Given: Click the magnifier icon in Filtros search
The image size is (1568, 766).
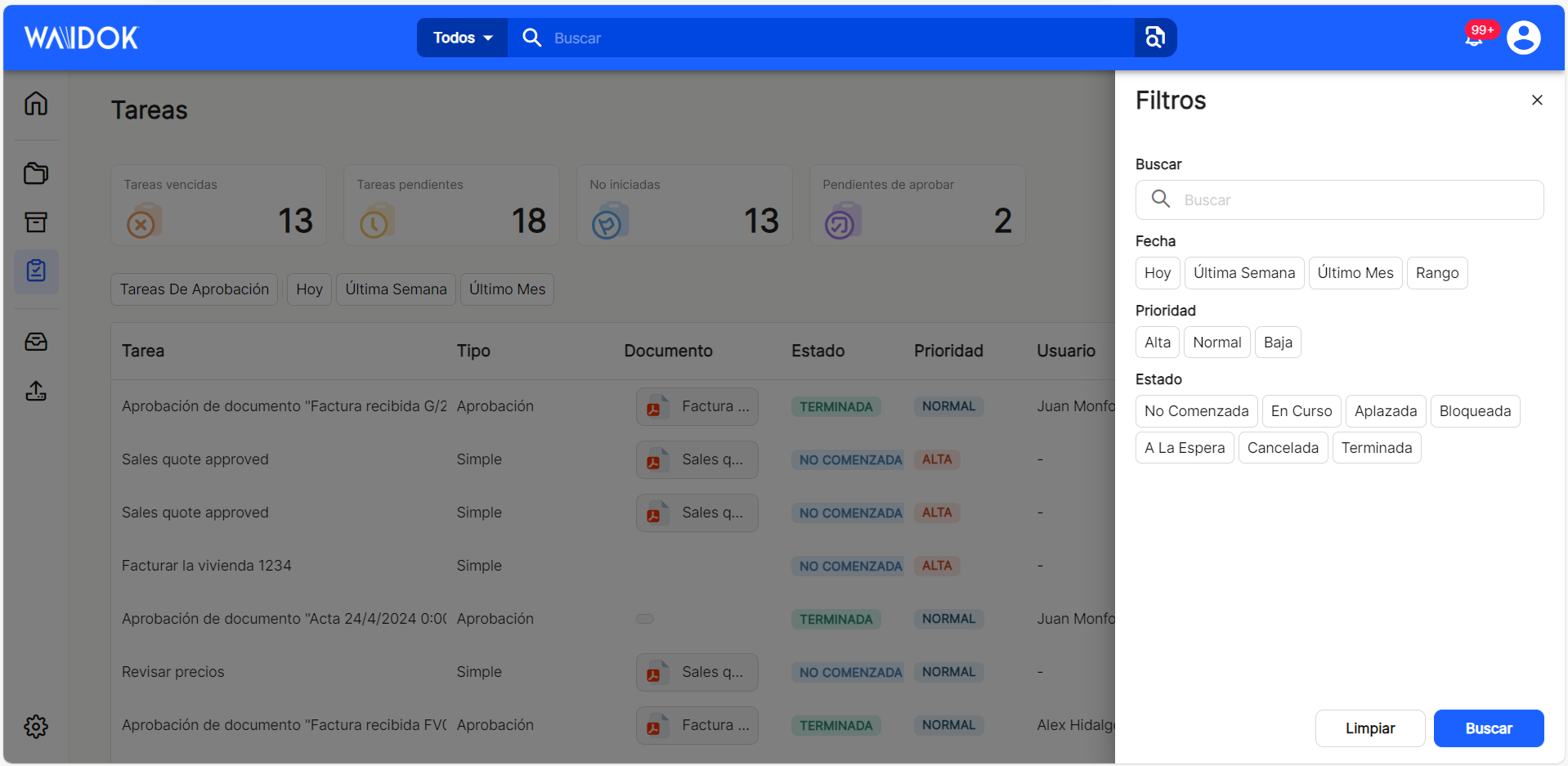Looking at the screenshot, I should pyautogui.click(x=1160, y=199).
